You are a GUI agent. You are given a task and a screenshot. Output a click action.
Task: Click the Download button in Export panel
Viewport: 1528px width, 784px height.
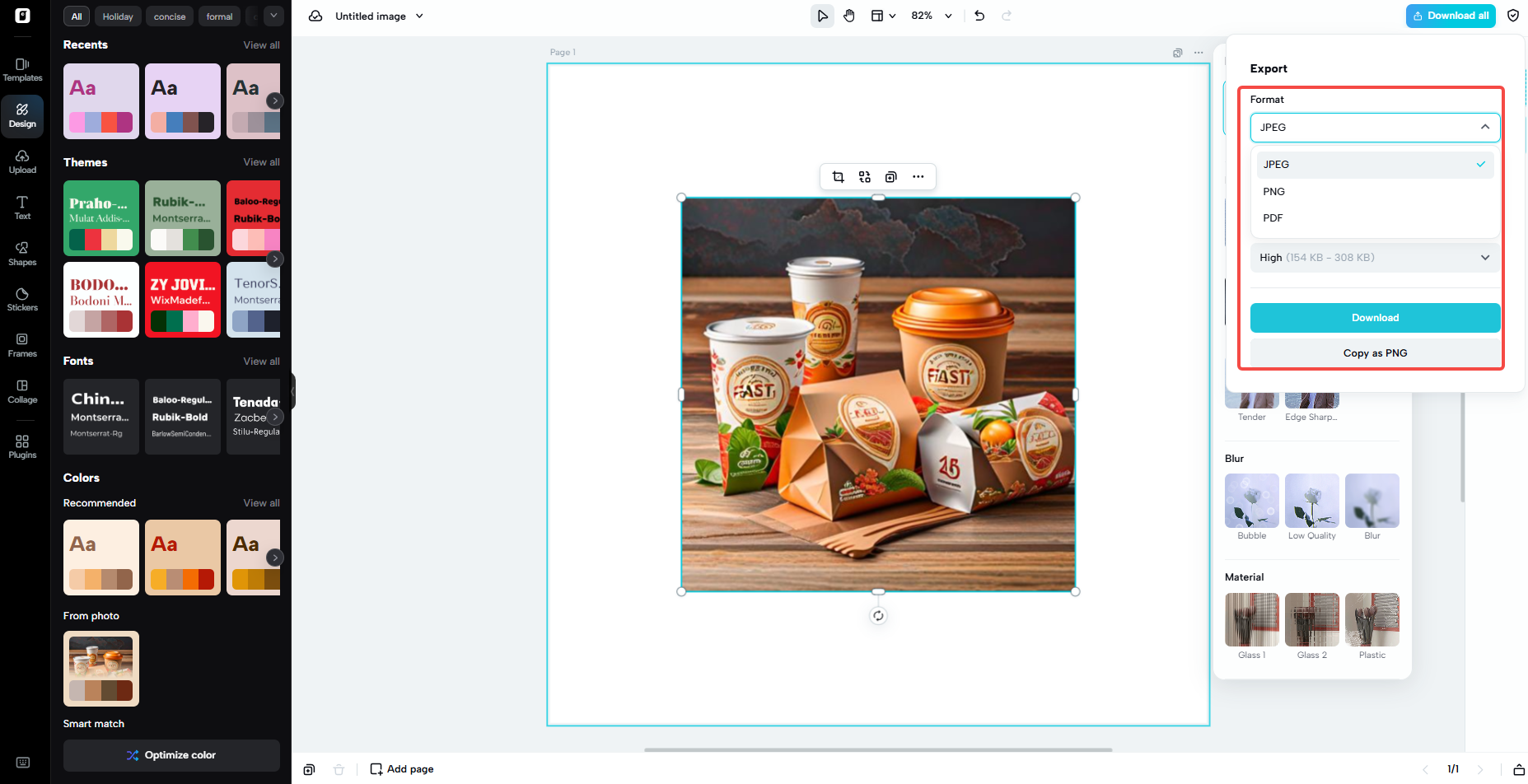1374,317
